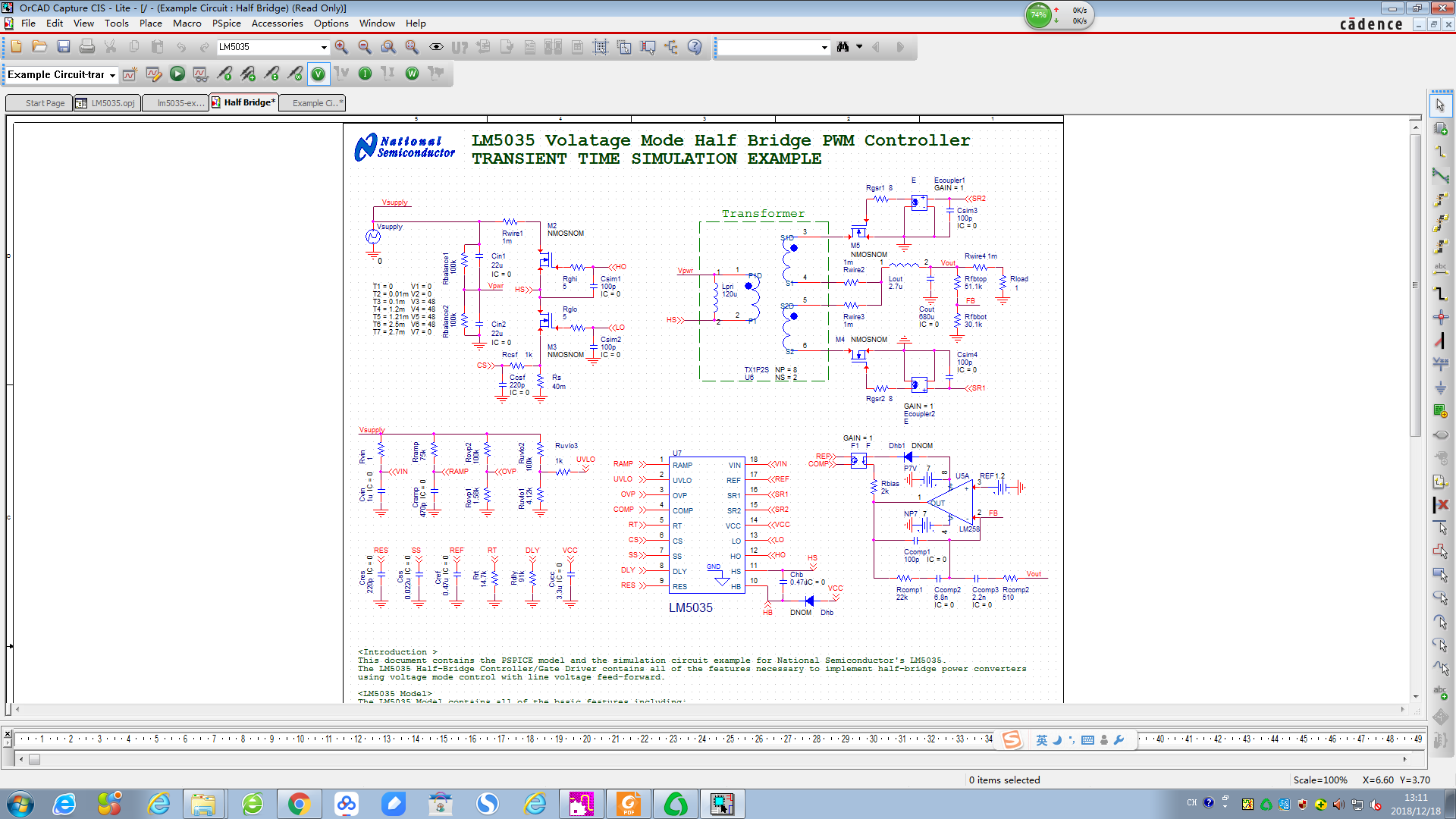Click the LM5035 label under the controller part
Image resolution: width=1456 pixels, height=819 pixels.
pyautogui.click(x=690, y=607)
